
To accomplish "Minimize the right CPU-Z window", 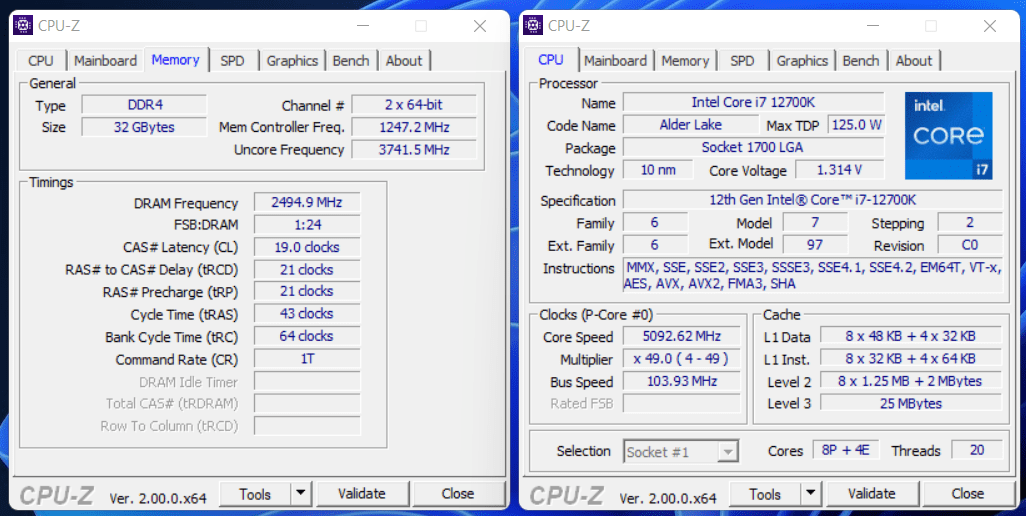I will 872,26.
